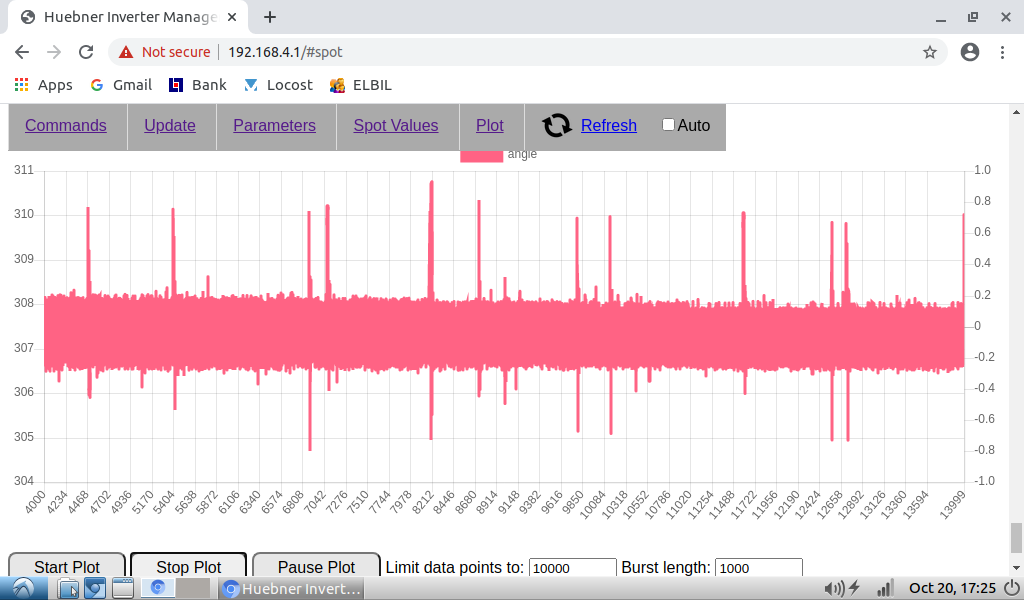Screen dimensions: 1024x600
Task: Click the volume speaker icon in system tray
Action: [832, 588]
